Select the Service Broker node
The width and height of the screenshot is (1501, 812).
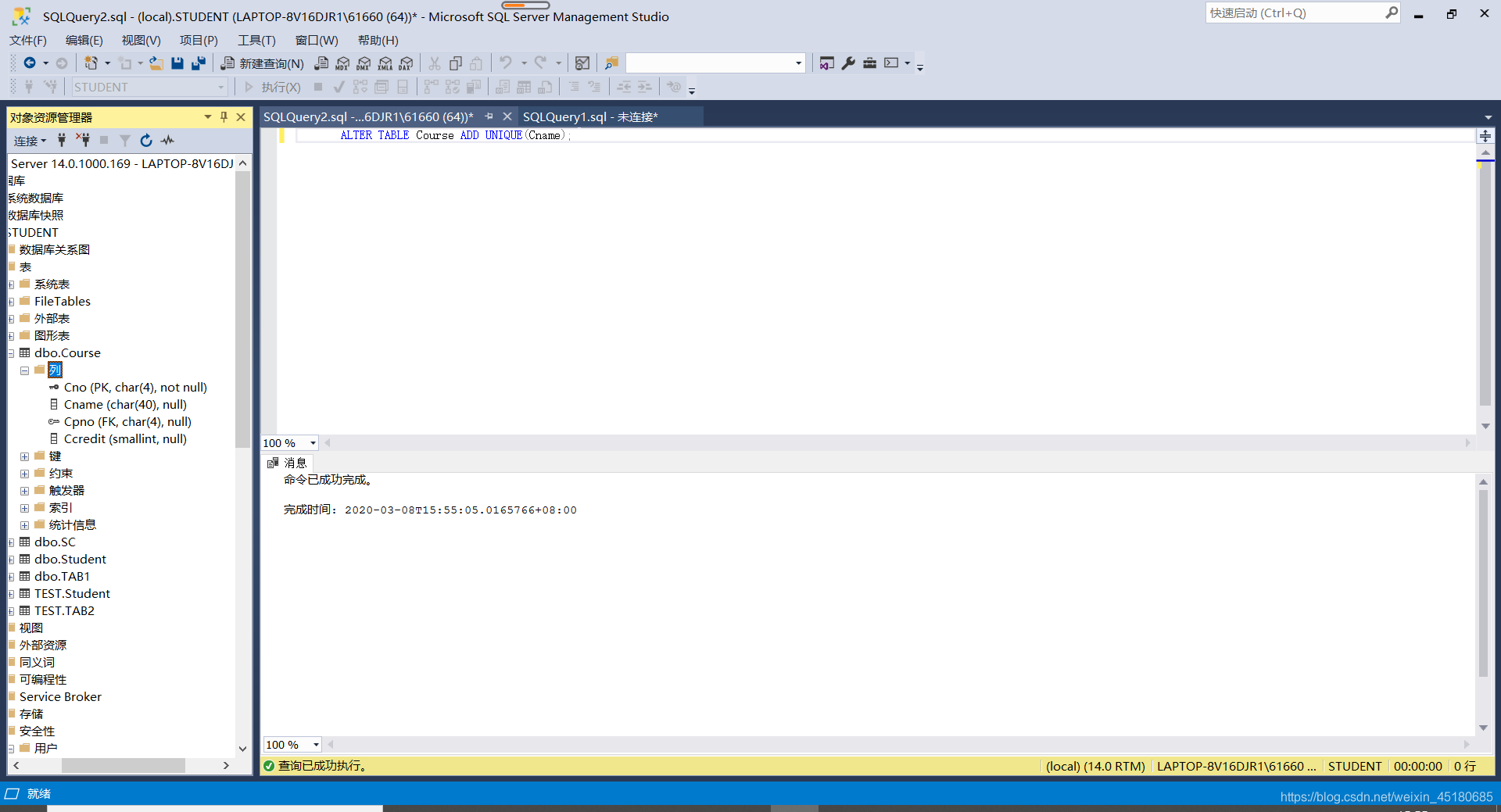pos(60,697)
